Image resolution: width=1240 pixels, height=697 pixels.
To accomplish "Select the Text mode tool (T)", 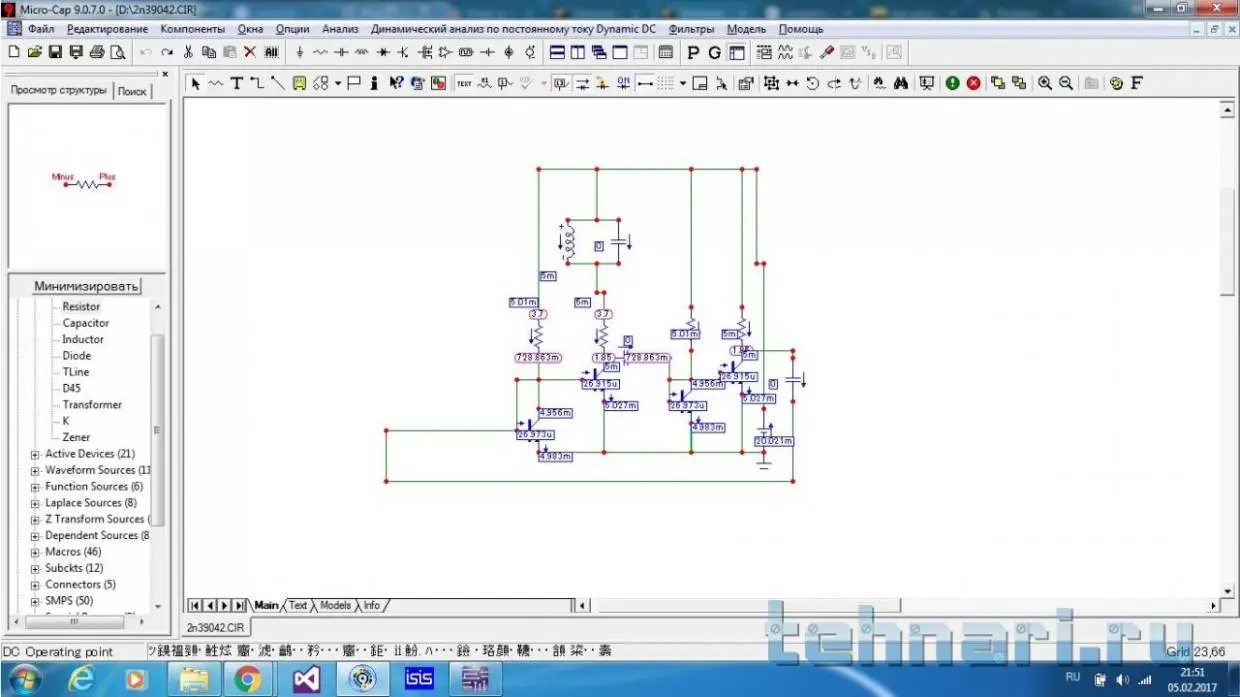I will 237,83.
